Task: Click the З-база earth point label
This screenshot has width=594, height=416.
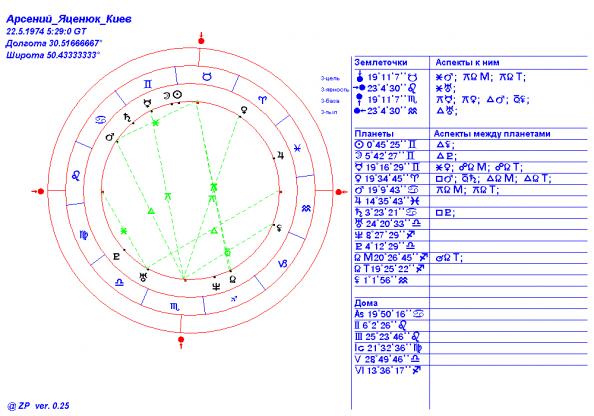Action: pyautogui.click(x=330, y=101)
